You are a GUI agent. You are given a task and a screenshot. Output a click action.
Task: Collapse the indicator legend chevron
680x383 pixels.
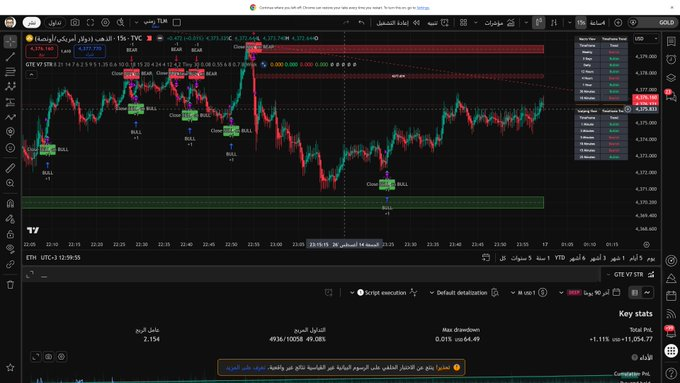[31, 75]
